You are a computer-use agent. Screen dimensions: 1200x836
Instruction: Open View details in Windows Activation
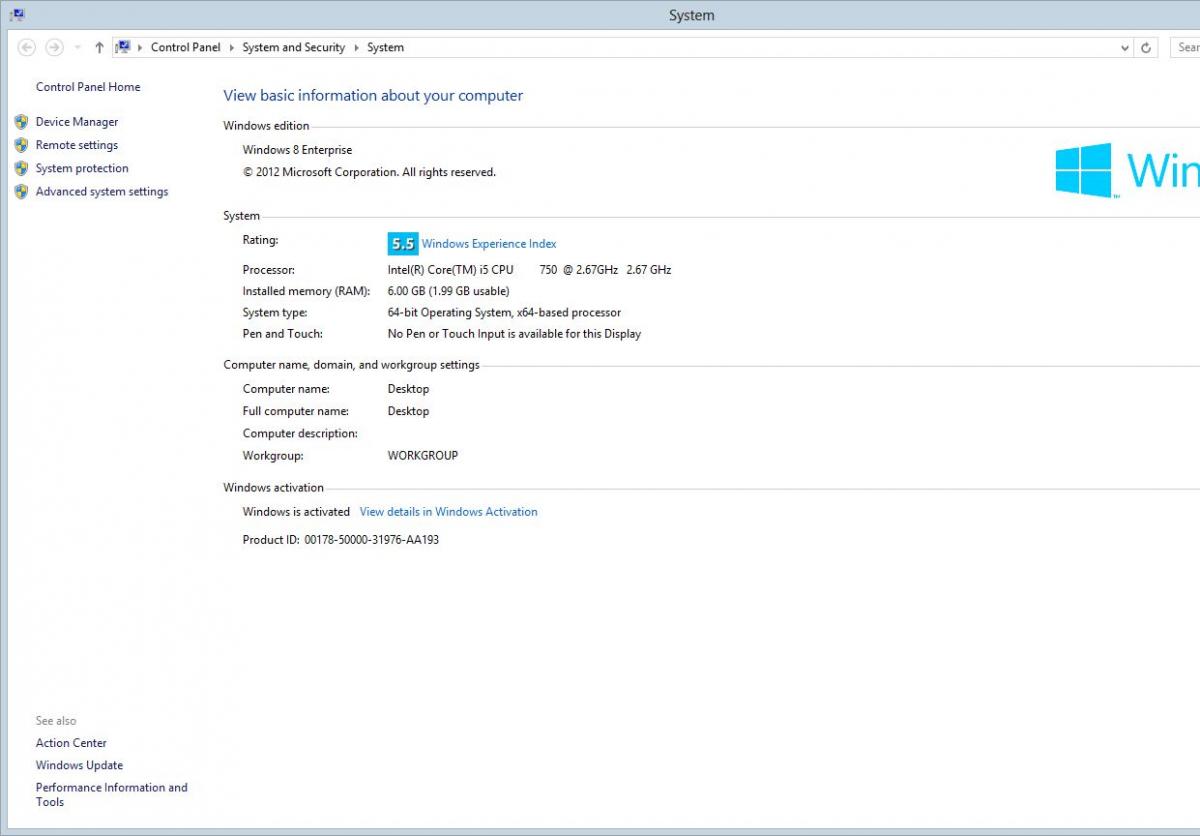pos(448,511)
